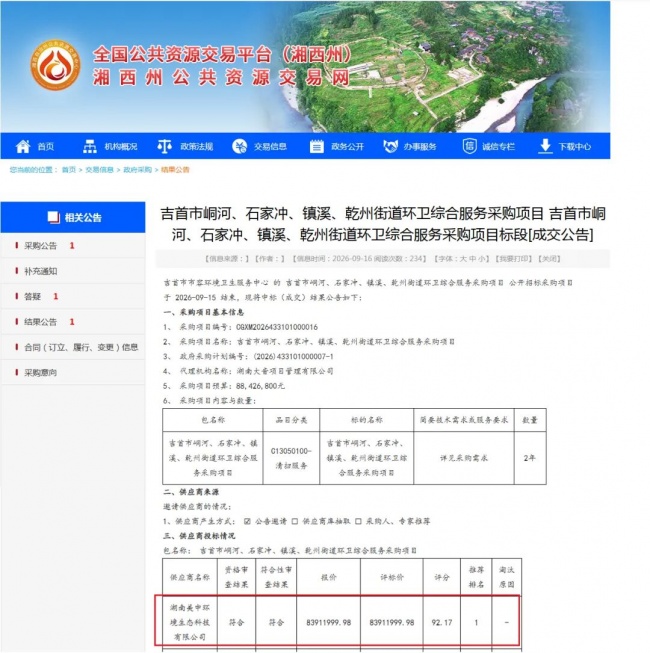The width and height of the screenshot is (650, 653).
Task: Click project number CGXM2026433101000016
Action: (x=277, y=327)
